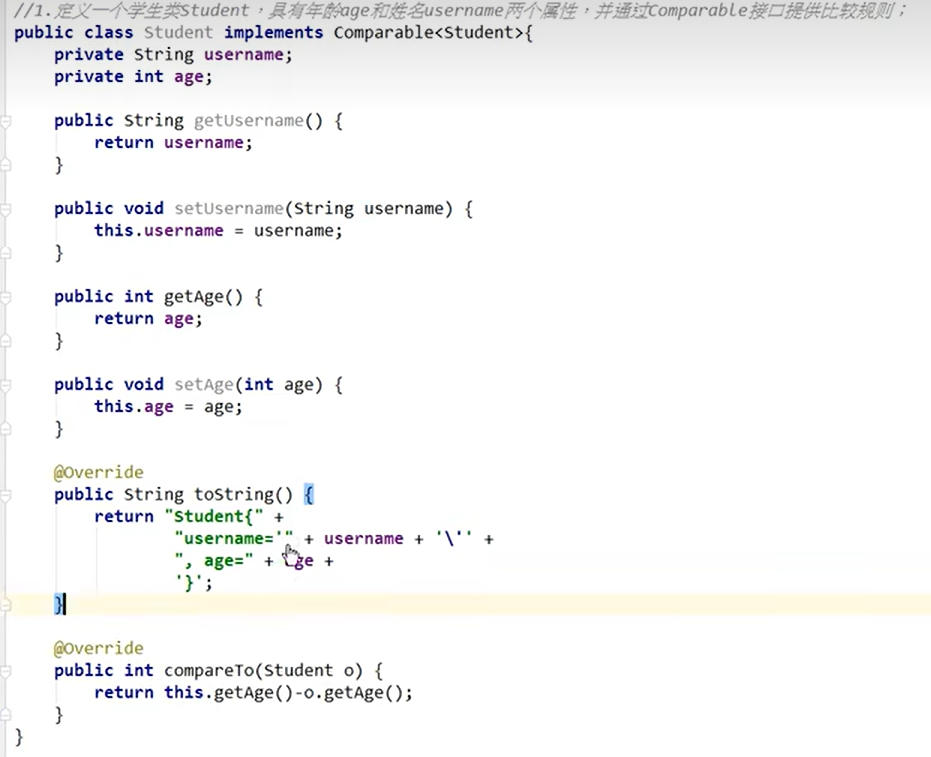Click the closing brace on the highlighted caret line
This screenshot has height=757, width=931.
[x=59, y=604]
